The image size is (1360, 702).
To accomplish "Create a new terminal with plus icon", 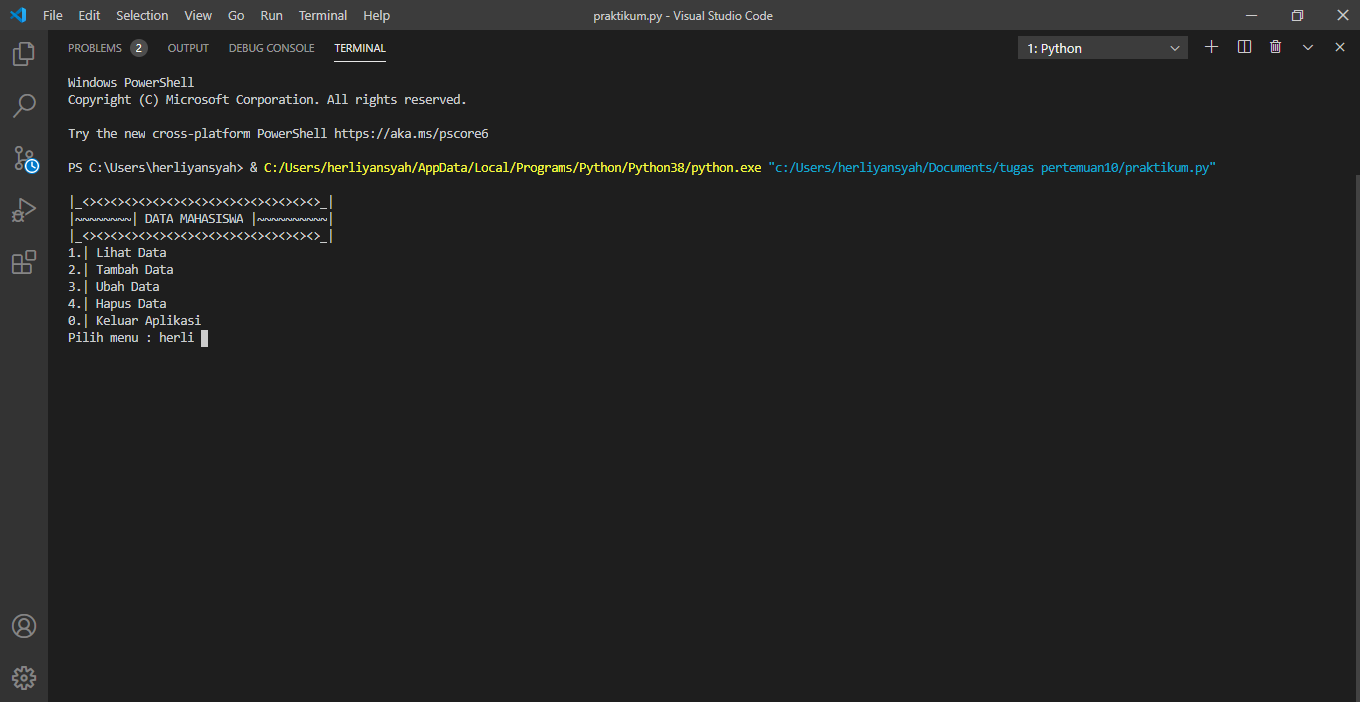I will [1211, 47].
